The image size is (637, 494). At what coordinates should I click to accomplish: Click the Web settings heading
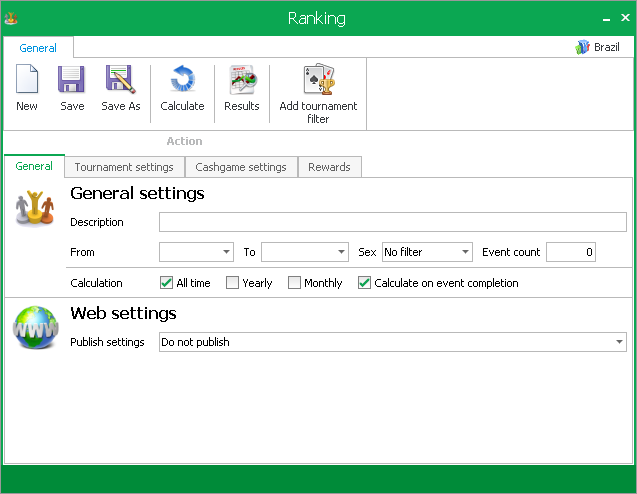pos(124,313)
